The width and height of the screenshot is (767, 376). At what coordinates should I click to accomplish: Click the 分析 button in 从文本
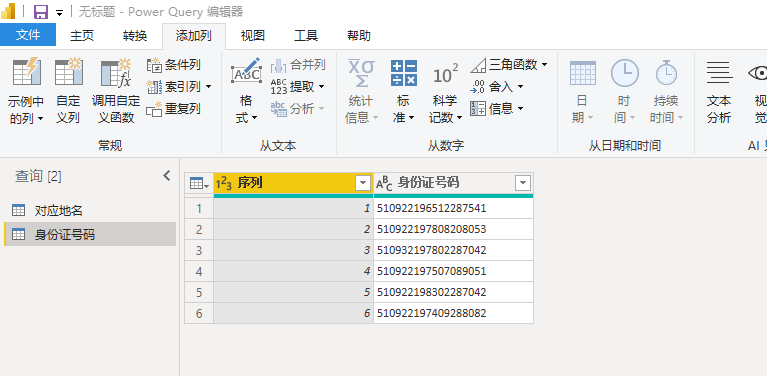[x=298, y=109]
